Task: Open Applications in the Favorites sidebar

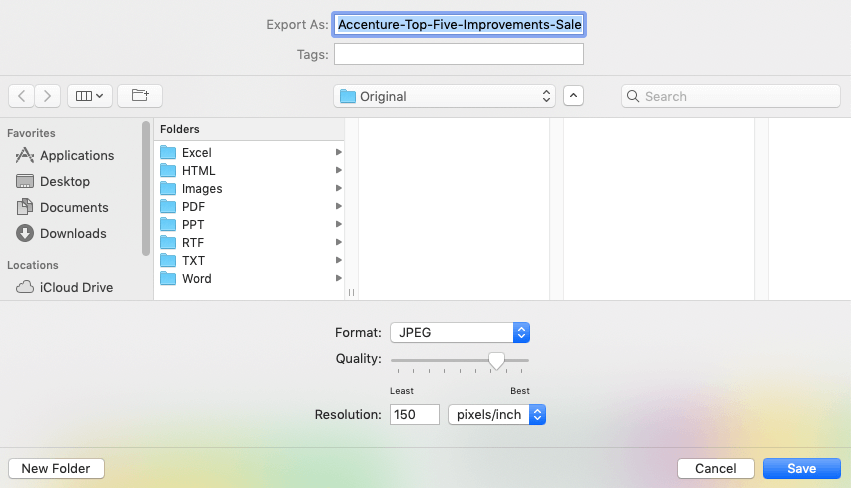Action: tap(76, 155)
